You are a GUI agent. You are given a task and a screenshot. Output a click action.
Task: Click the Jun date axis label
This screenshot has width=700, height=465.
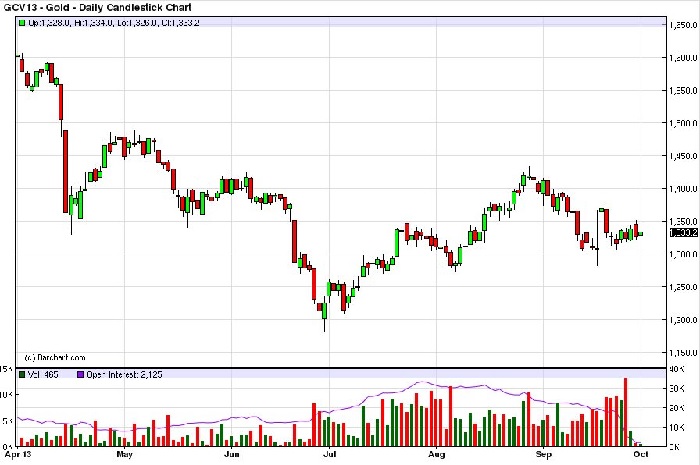231,454
